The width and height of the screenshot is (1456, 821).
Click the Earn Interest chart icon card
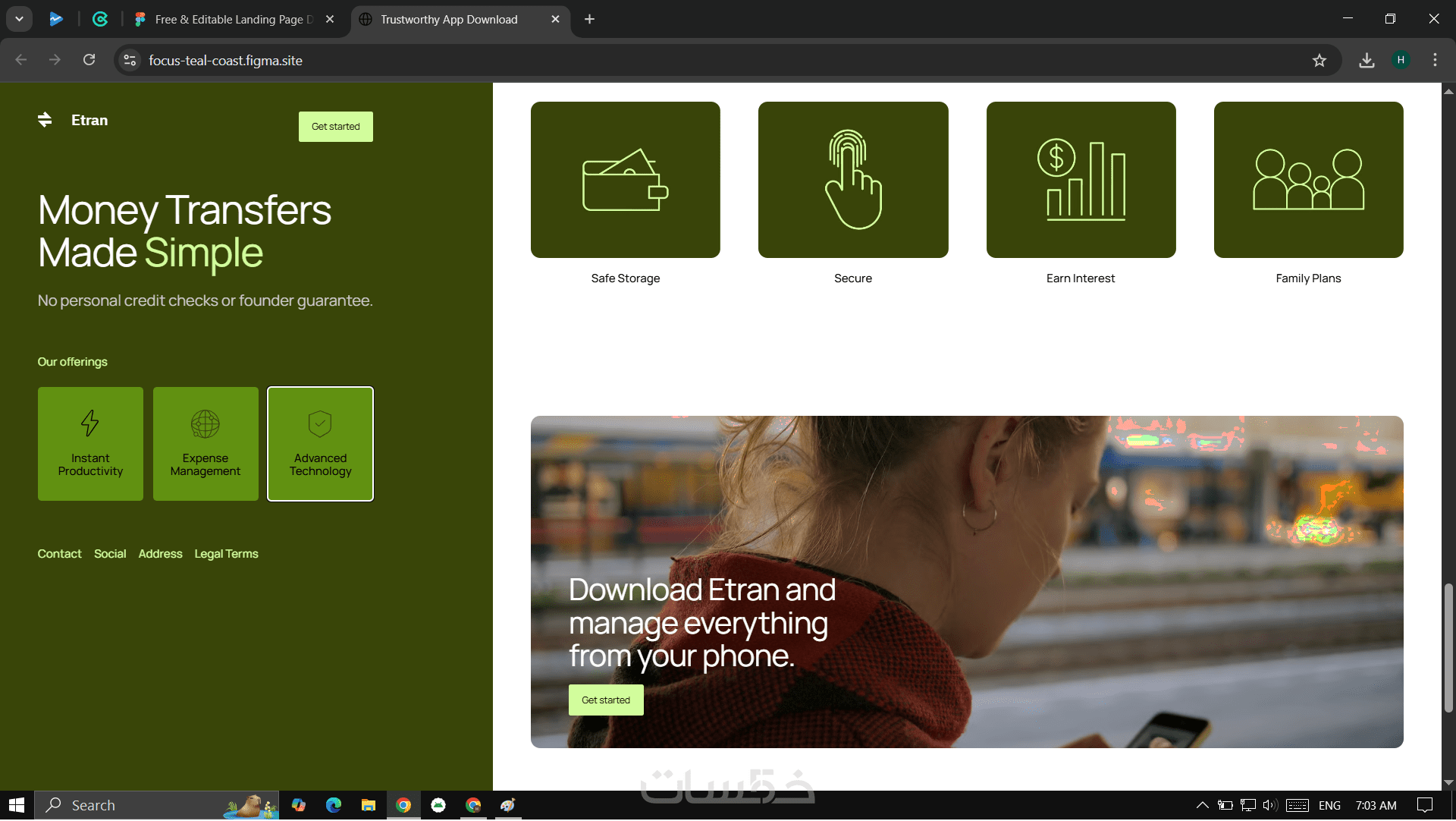click(x=1081, y=180)
